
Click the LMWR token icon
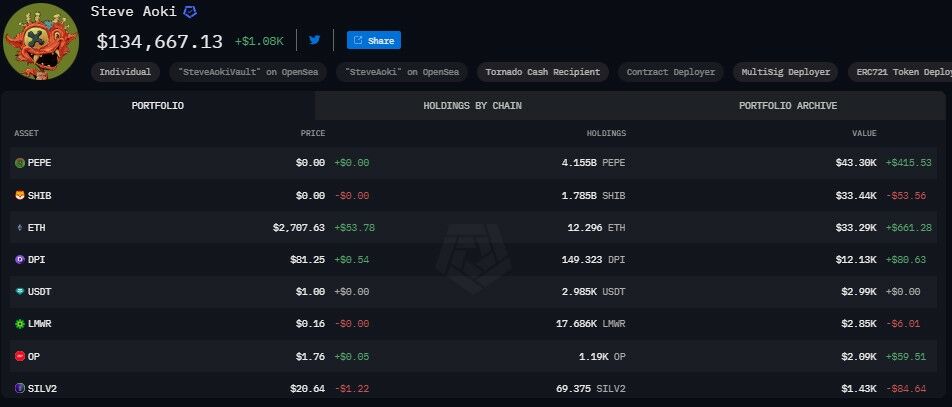[x=19, y=324]
